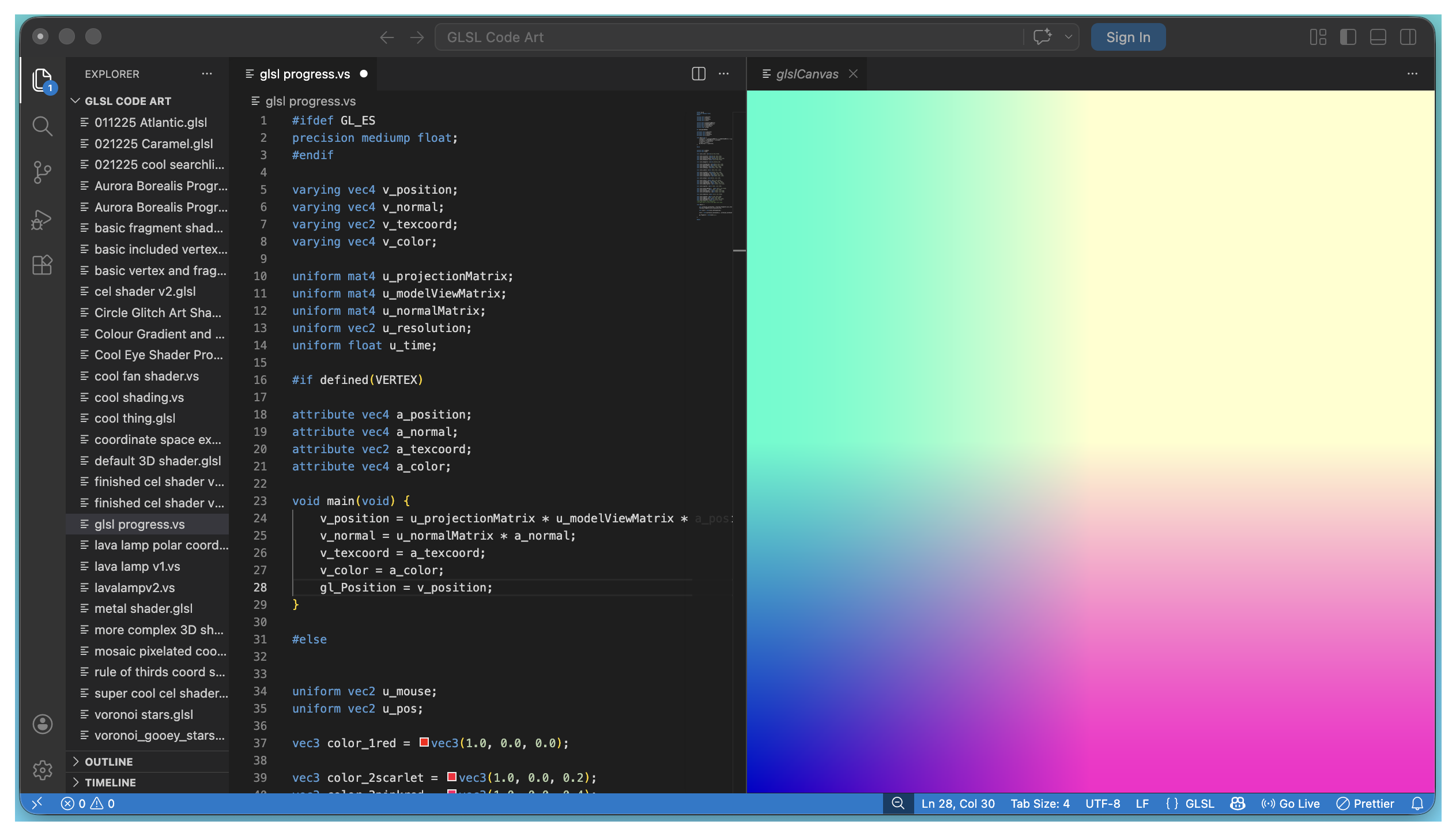The width and height of the screenshot is (1456, 836).
Task: Open the Run and Debug view
Action: click(x=42, y=219)
